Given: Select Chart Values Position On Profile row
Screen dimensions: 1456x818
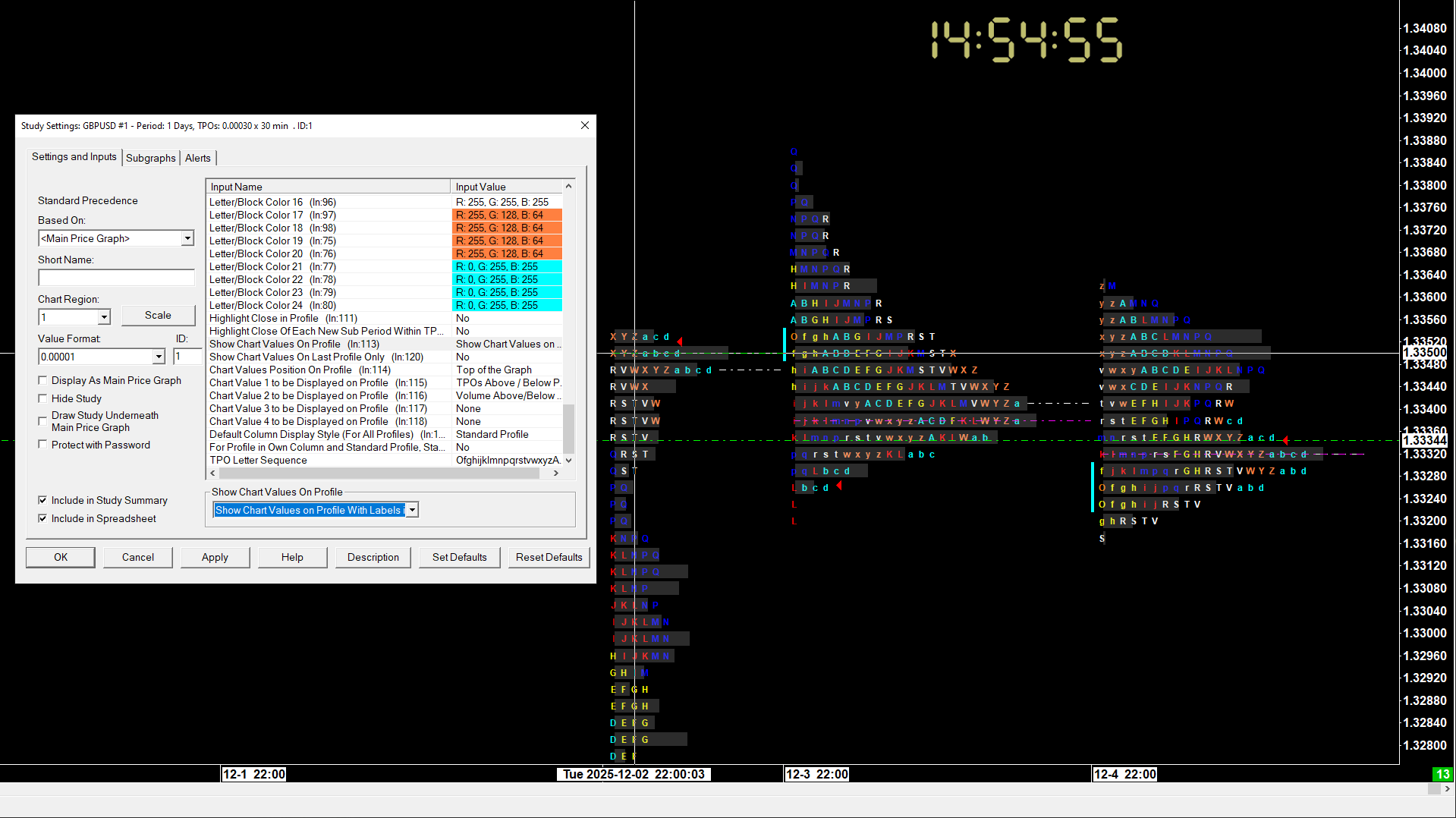Looking at the screenshot, I should pos(384,370).
